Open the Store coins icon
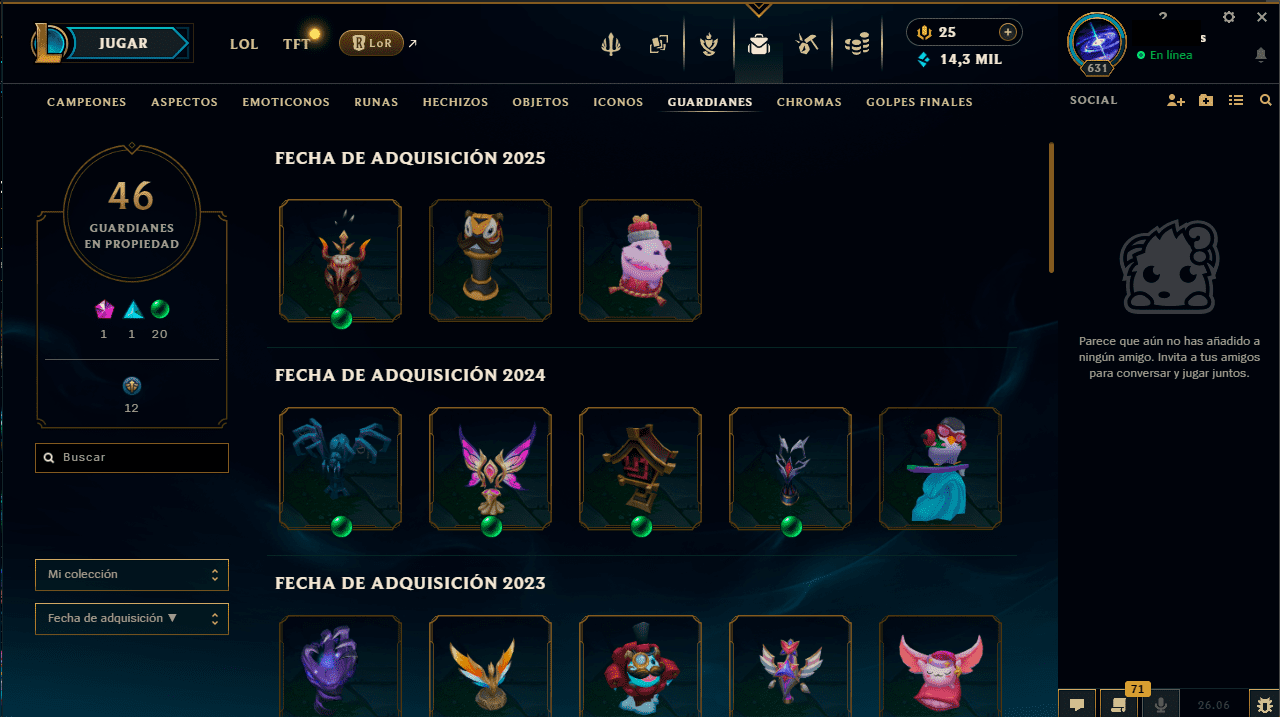1280x717 pixels. [x=857, y=44]
